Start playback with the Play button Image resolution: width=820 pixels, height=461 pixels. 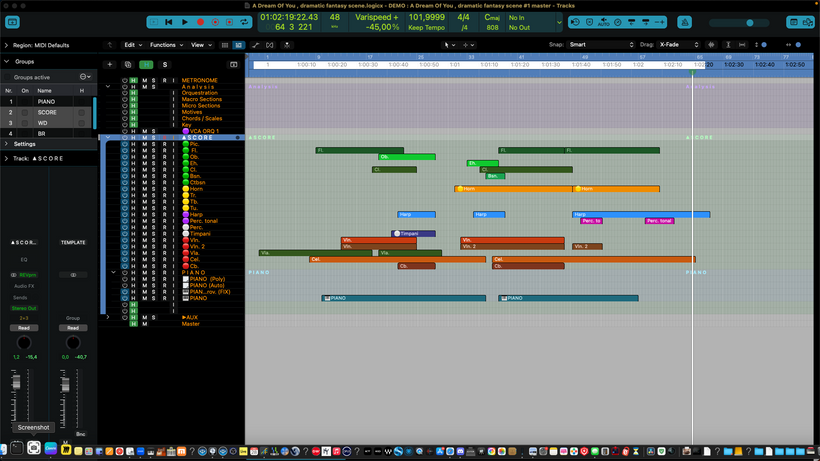tap(185, 22)
